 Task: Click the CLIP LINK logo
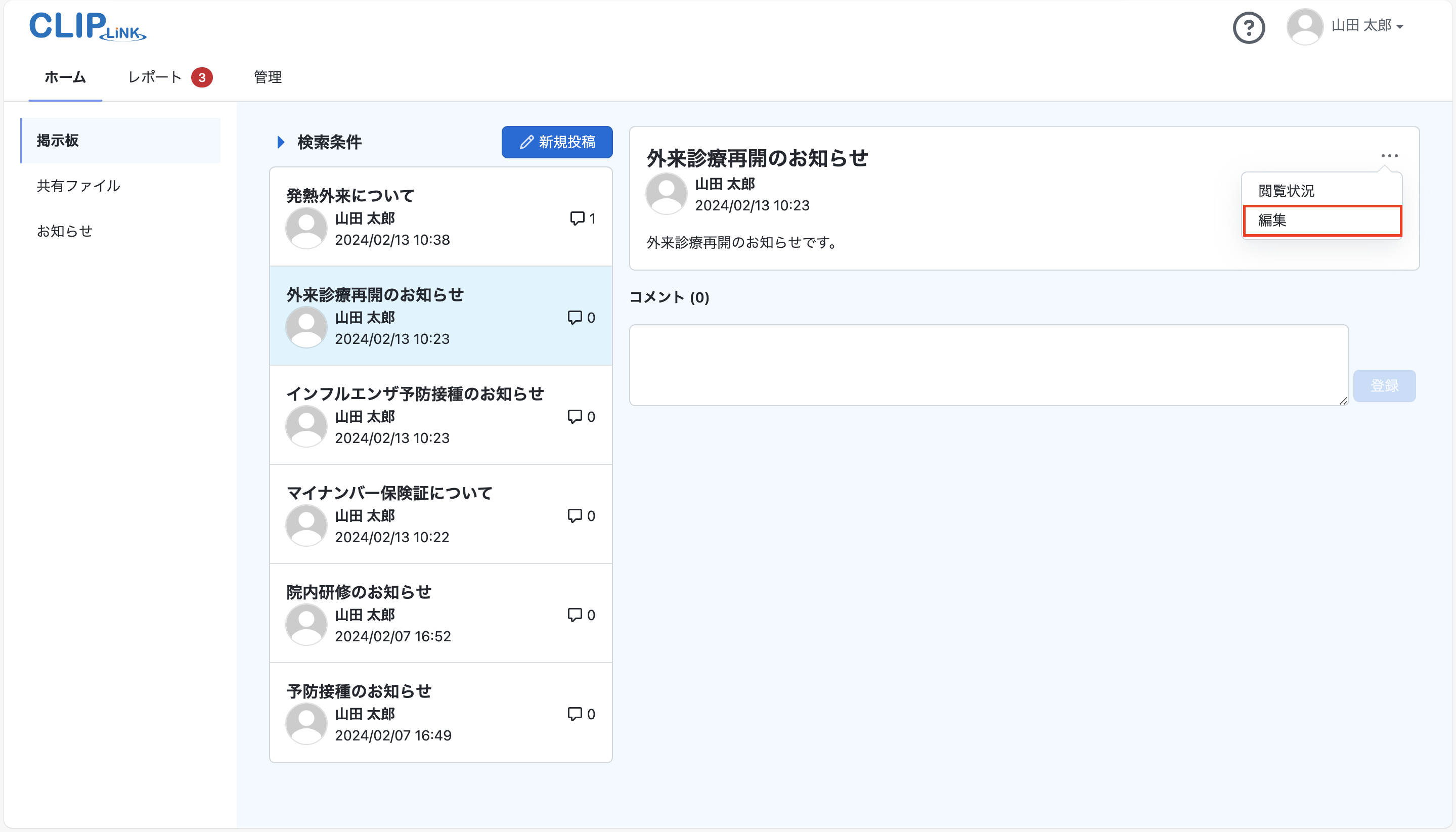(x=87, y=27)
